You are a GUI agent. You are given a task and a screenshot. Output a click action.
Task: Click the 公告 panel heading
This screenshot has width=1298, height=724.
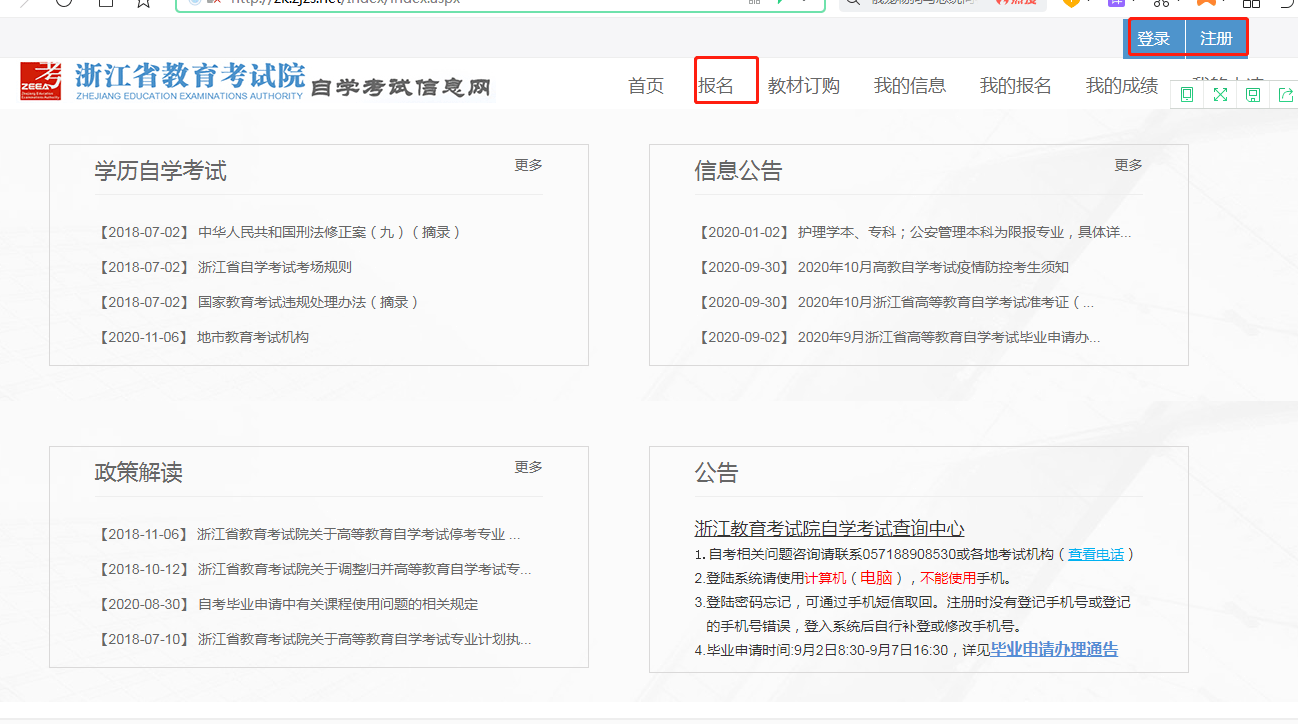(716, 473)
